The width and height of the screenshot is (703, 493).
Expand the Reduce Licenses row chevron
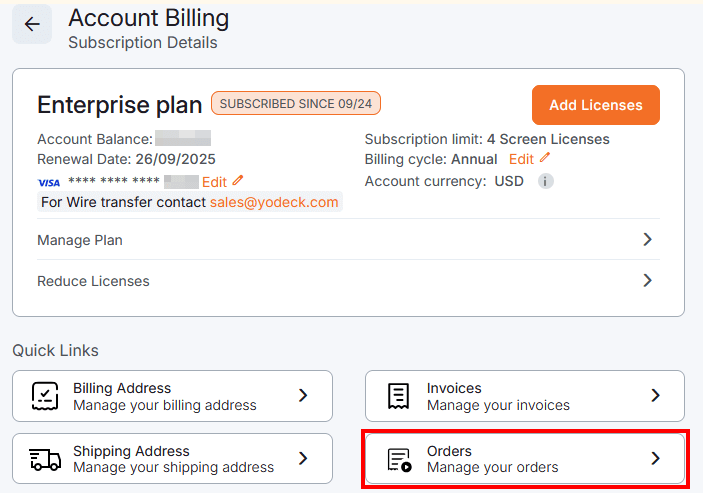(648, 281)
